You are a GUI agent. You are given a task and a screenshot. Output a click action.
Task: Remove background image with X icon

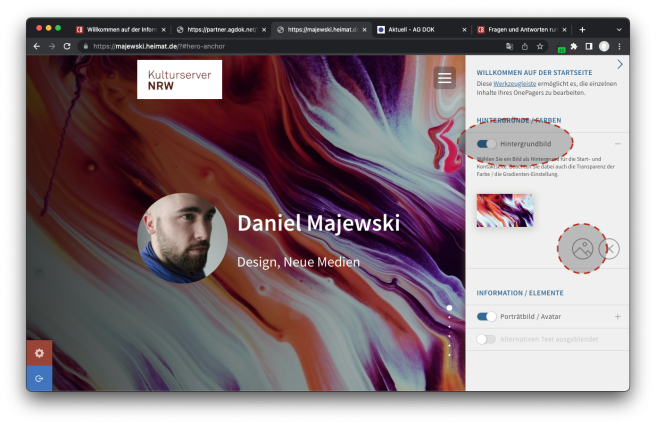pos(610,249)
